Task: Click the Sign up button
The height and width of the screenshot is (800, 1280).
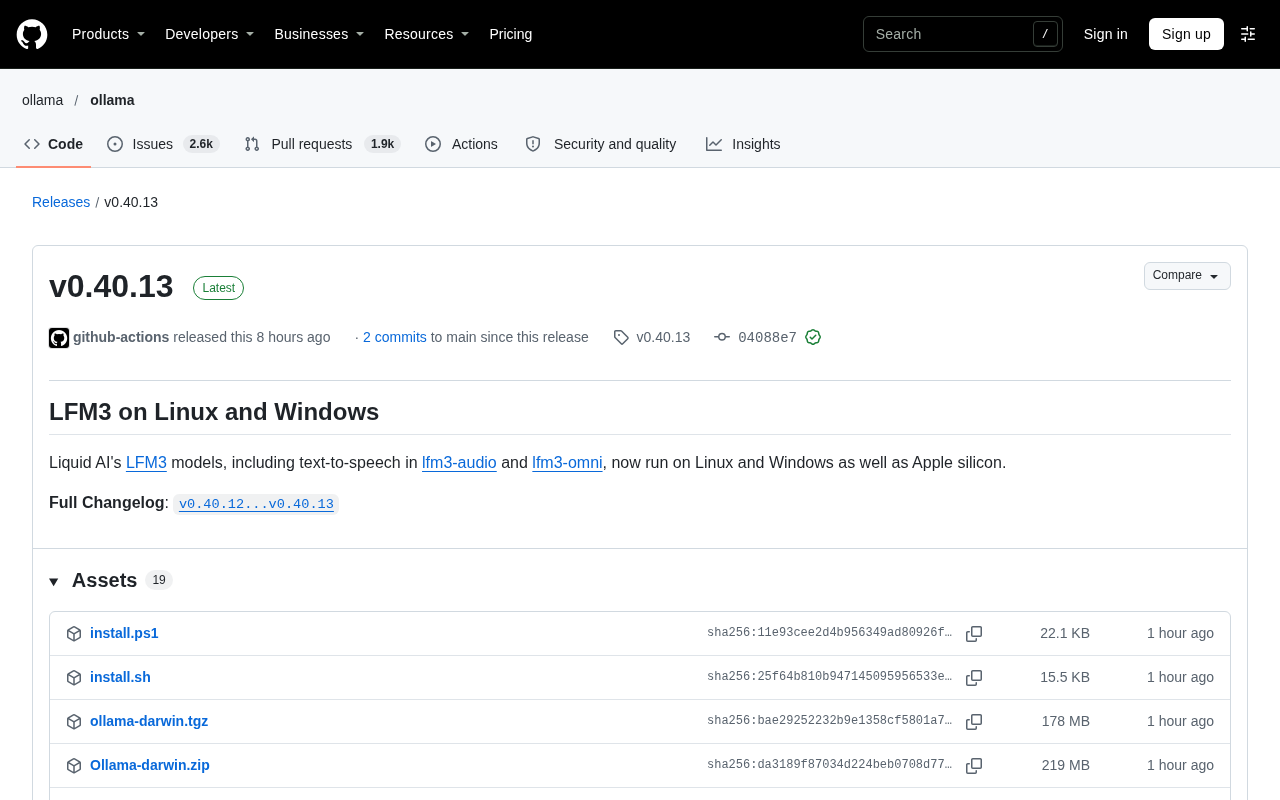Action: coord(1186,34)
